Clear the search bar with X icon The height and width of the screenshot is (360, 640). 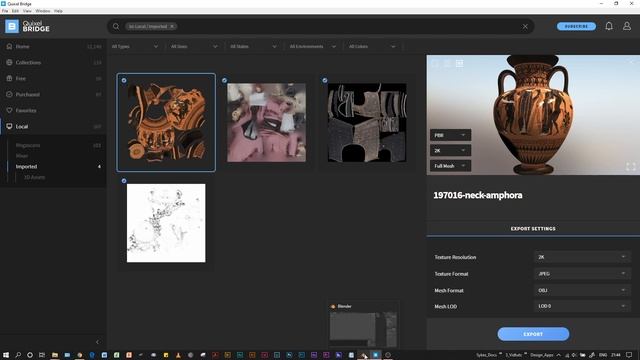pos(525,27)
